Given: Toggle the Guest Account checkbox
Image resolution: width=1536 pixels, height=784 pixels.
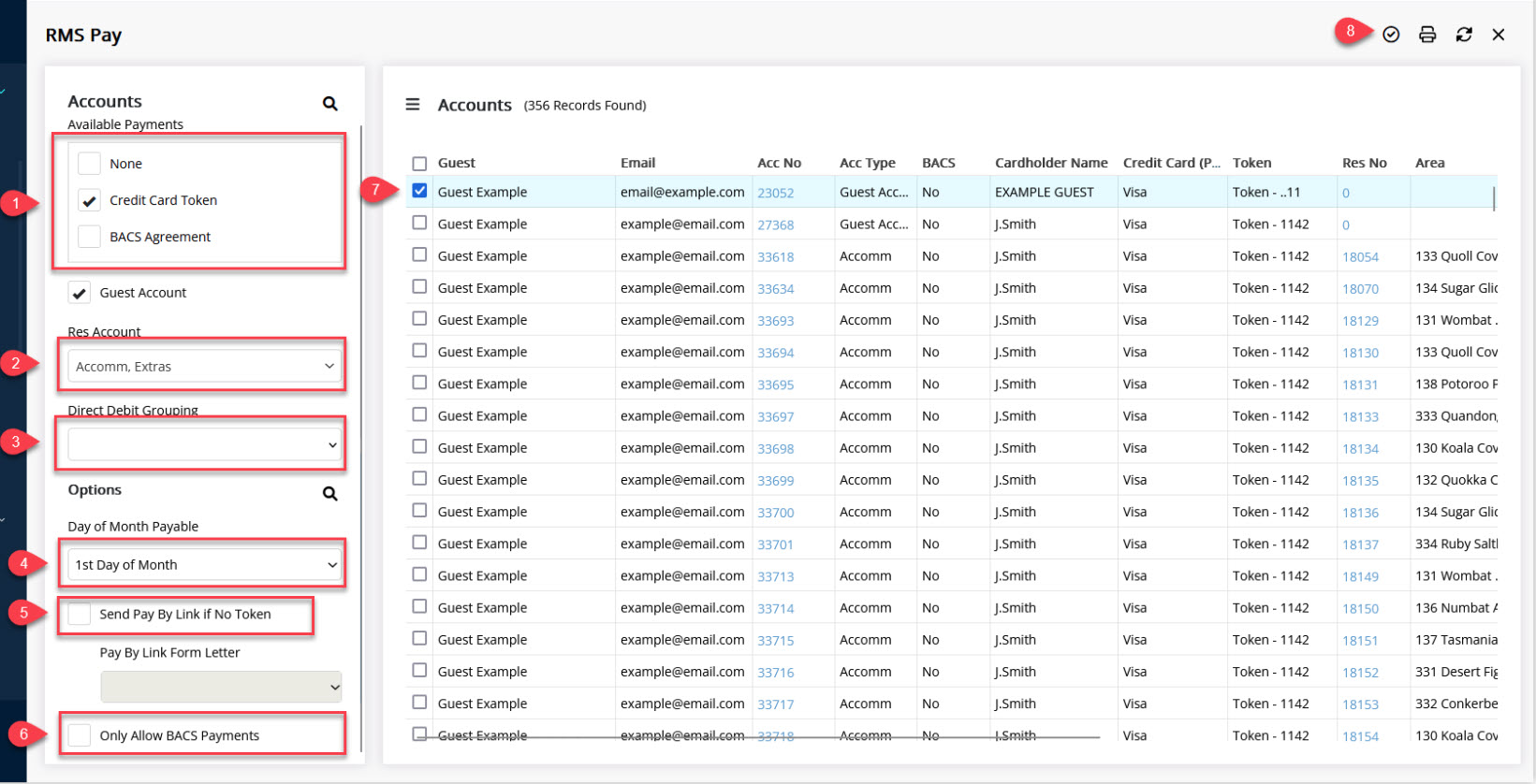Looking at the screenshot, I should point(80,292).
